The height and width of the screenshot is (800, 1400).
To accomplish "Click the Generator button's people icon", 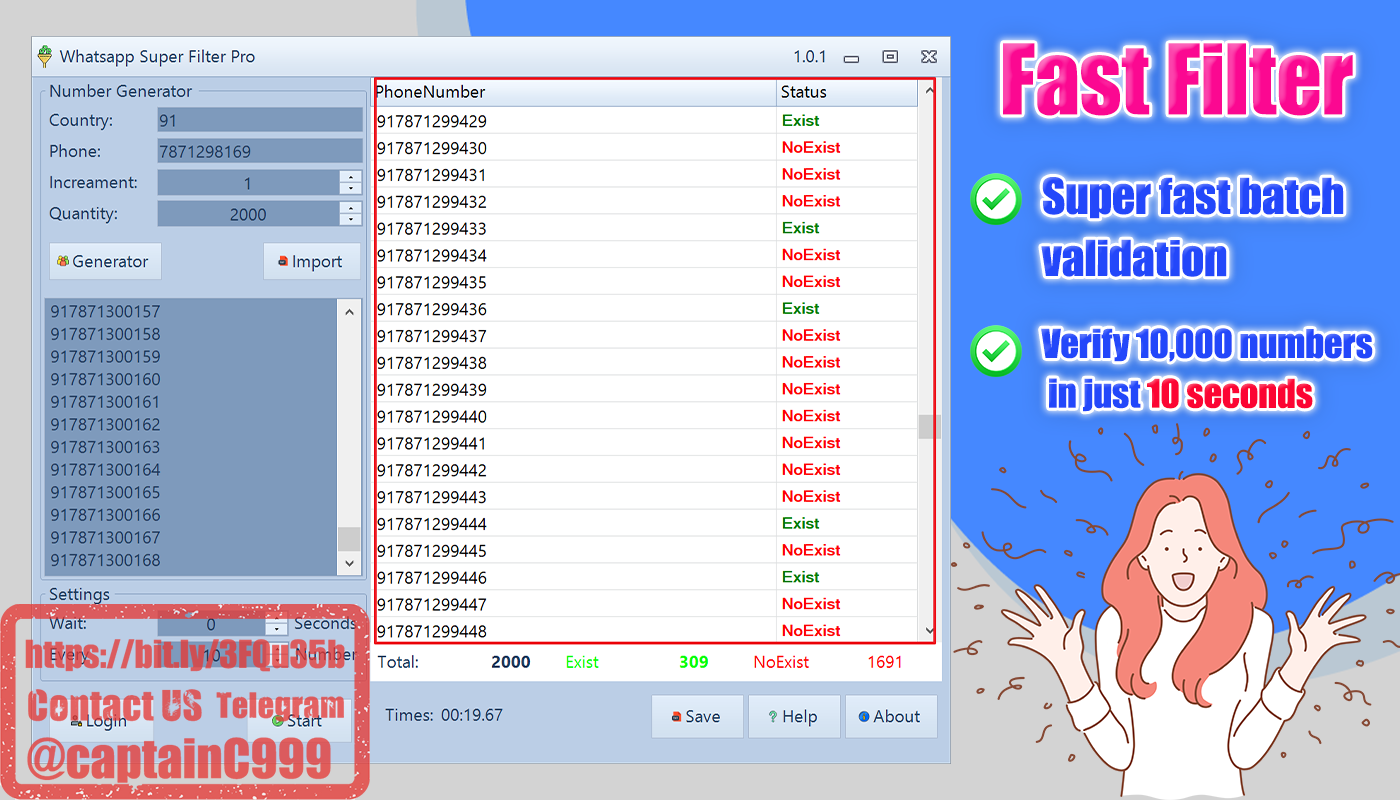I will point(64,261).
